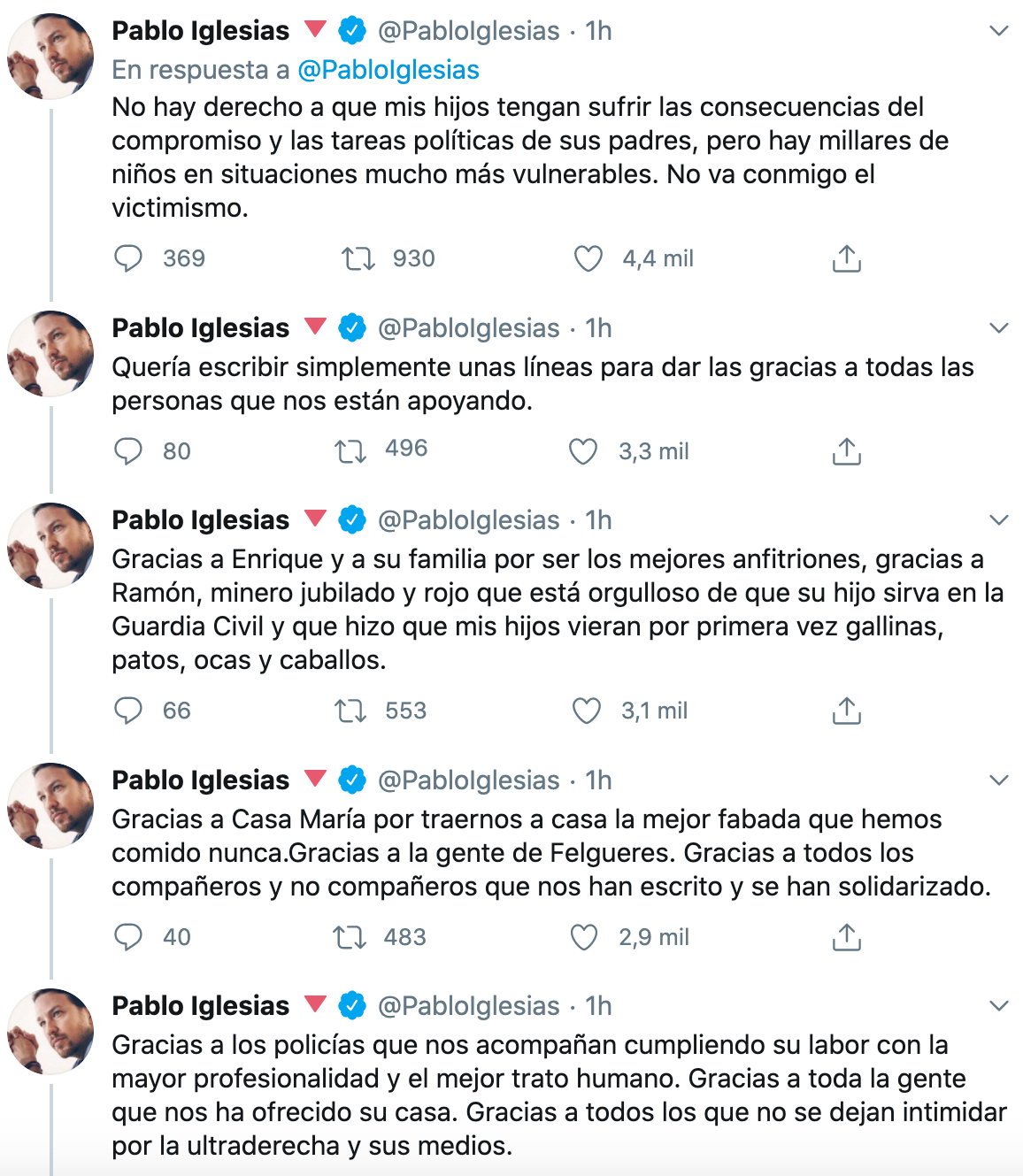This screenshot has height=1176, width=1023.
Task: Open more options for 'Quería escribir' tweet
Action: (x=998, y=328)
